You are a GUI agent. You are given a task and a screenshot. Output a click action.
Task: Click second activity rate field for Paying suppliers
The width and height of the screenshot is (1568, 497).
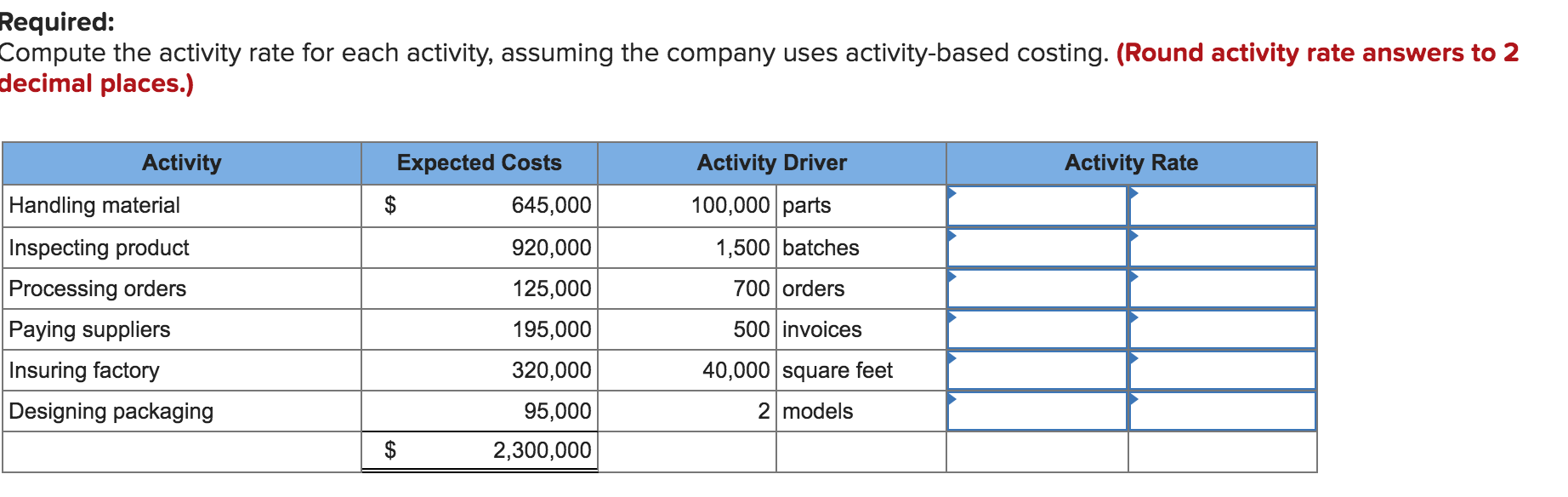coord(1223,329)
